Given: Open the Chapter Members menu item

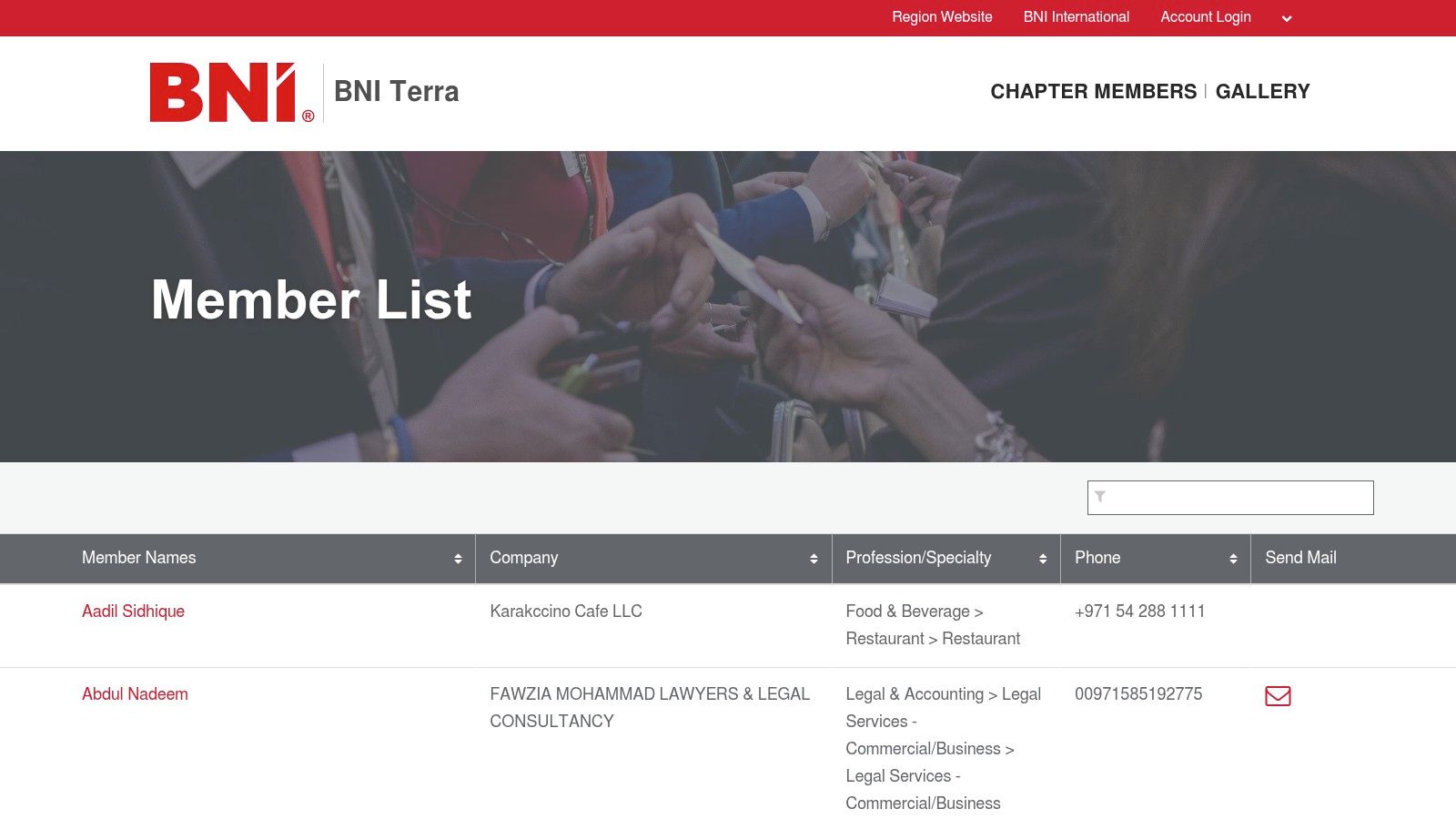Looking at the screenshot, I should pos(1093,91).
